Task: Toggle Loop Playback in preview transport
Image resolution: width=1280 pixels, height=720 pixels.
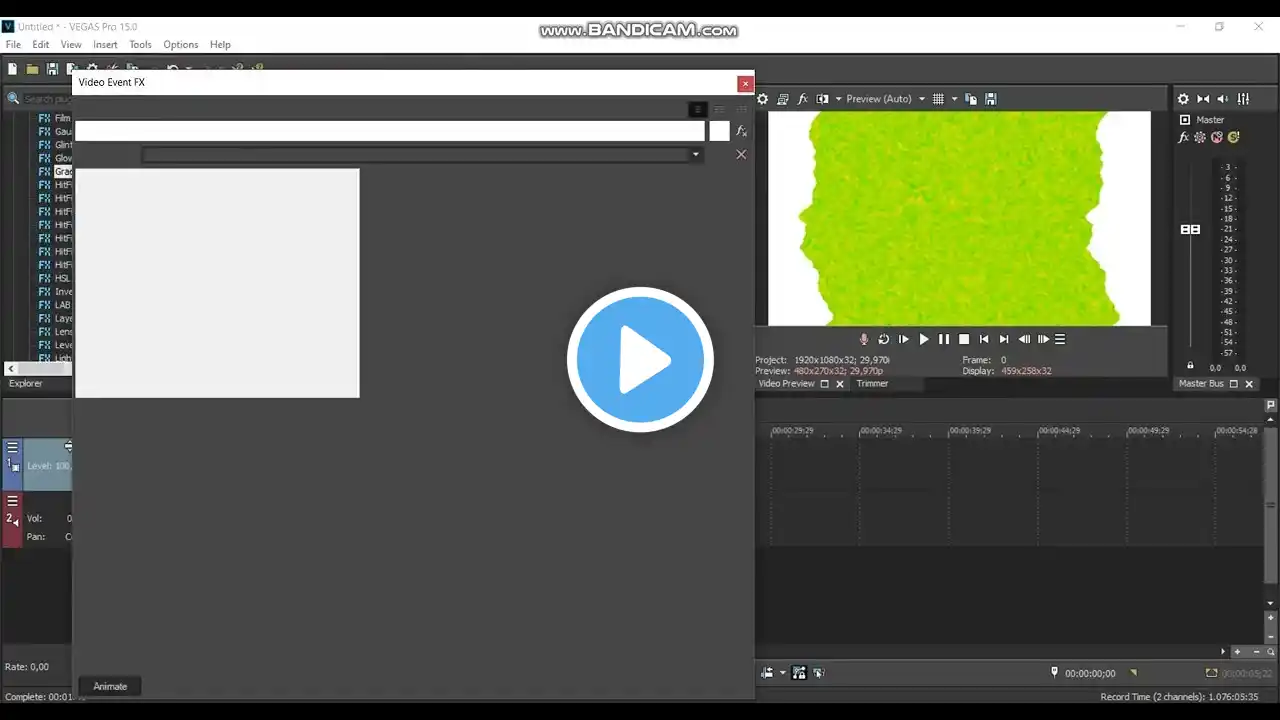Action: click(x=884, y=339)
